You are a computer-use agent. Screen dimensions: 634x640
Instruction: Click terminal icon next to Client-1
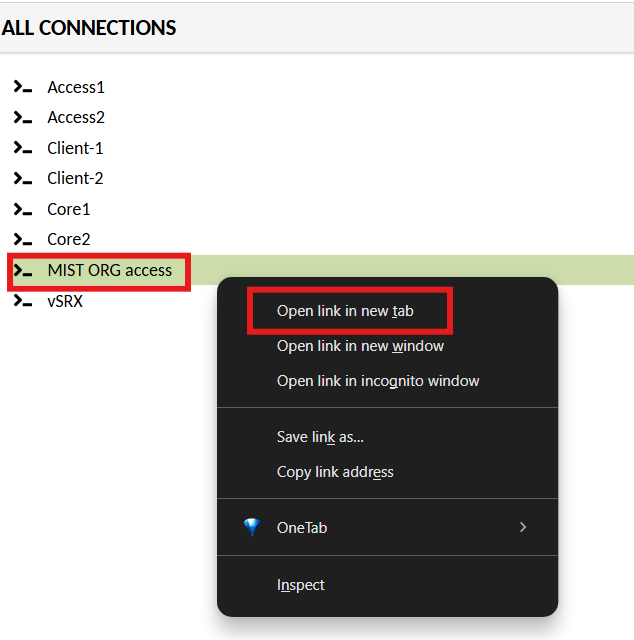tap(23, 148)
